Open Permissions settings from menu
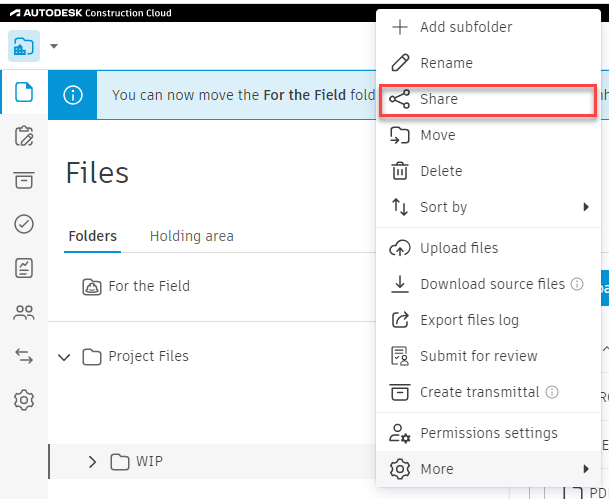This screenshot has width=609, height=499. pyautogui.click(x=489, y=433)
